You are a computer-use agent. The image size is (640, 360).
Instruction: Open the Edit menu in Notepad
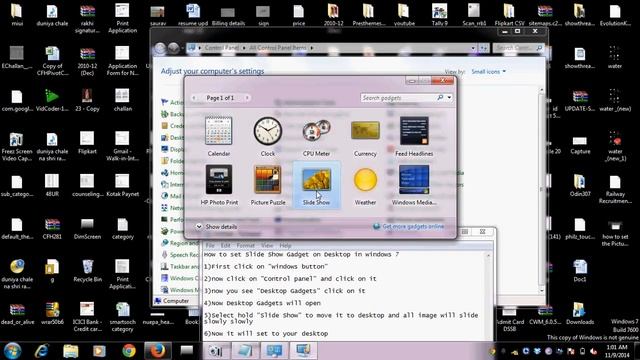(x=225, y=245)
